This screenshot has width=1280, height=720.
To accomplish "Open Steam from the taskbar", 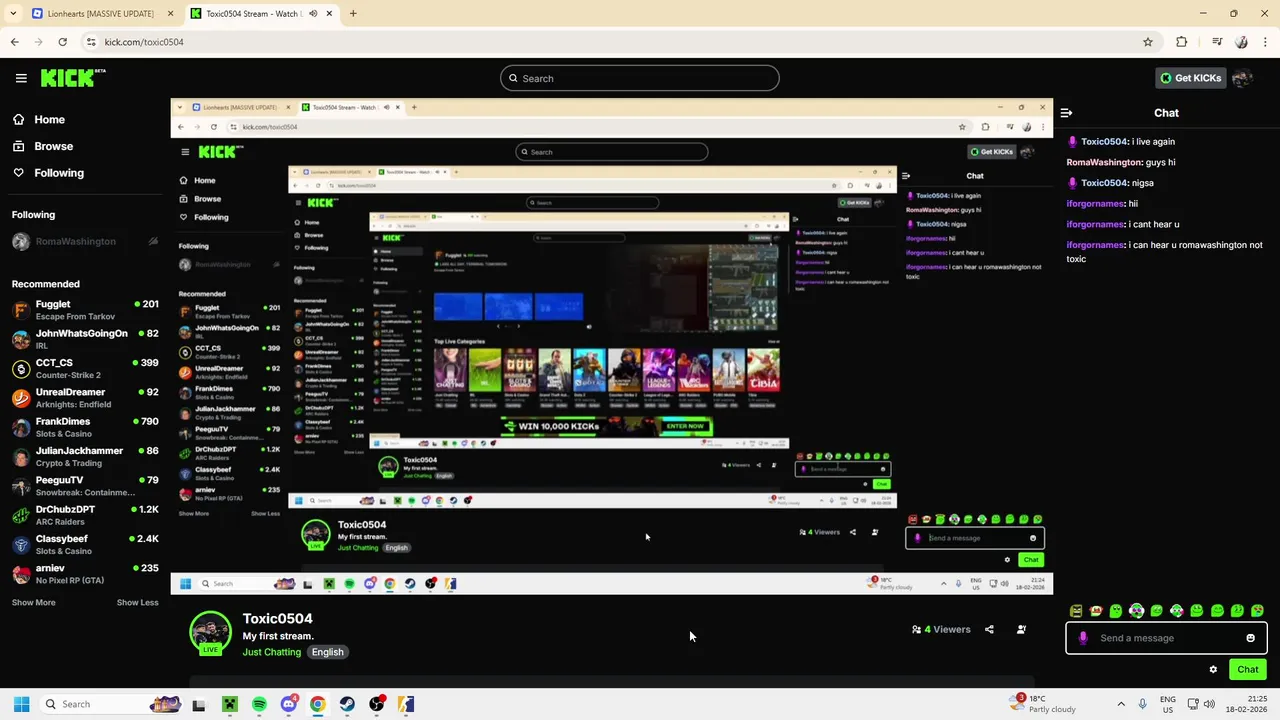I will (x=347, y=704).
